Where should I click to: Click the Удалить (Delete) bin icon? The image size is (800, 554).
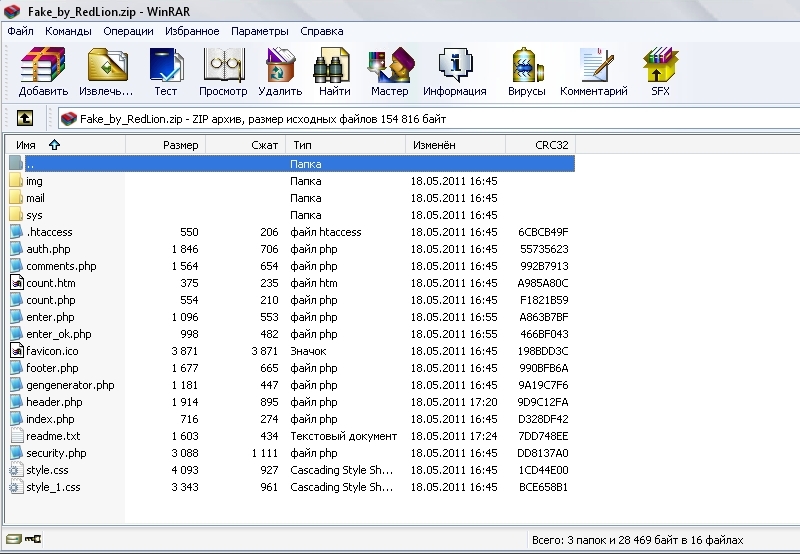[x=280, y=65]
